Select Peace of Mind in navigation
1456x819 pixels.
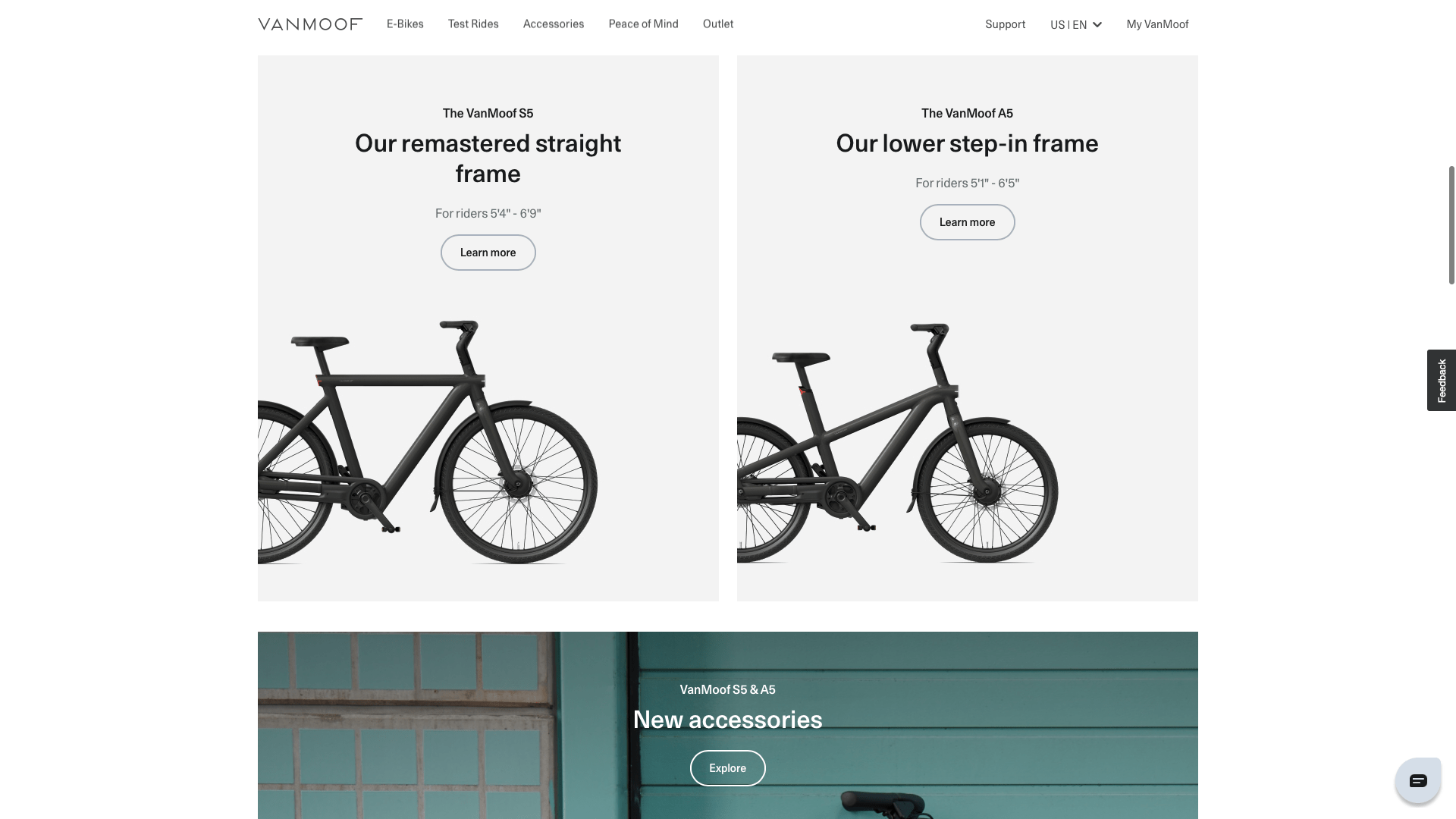pos(643,24)
